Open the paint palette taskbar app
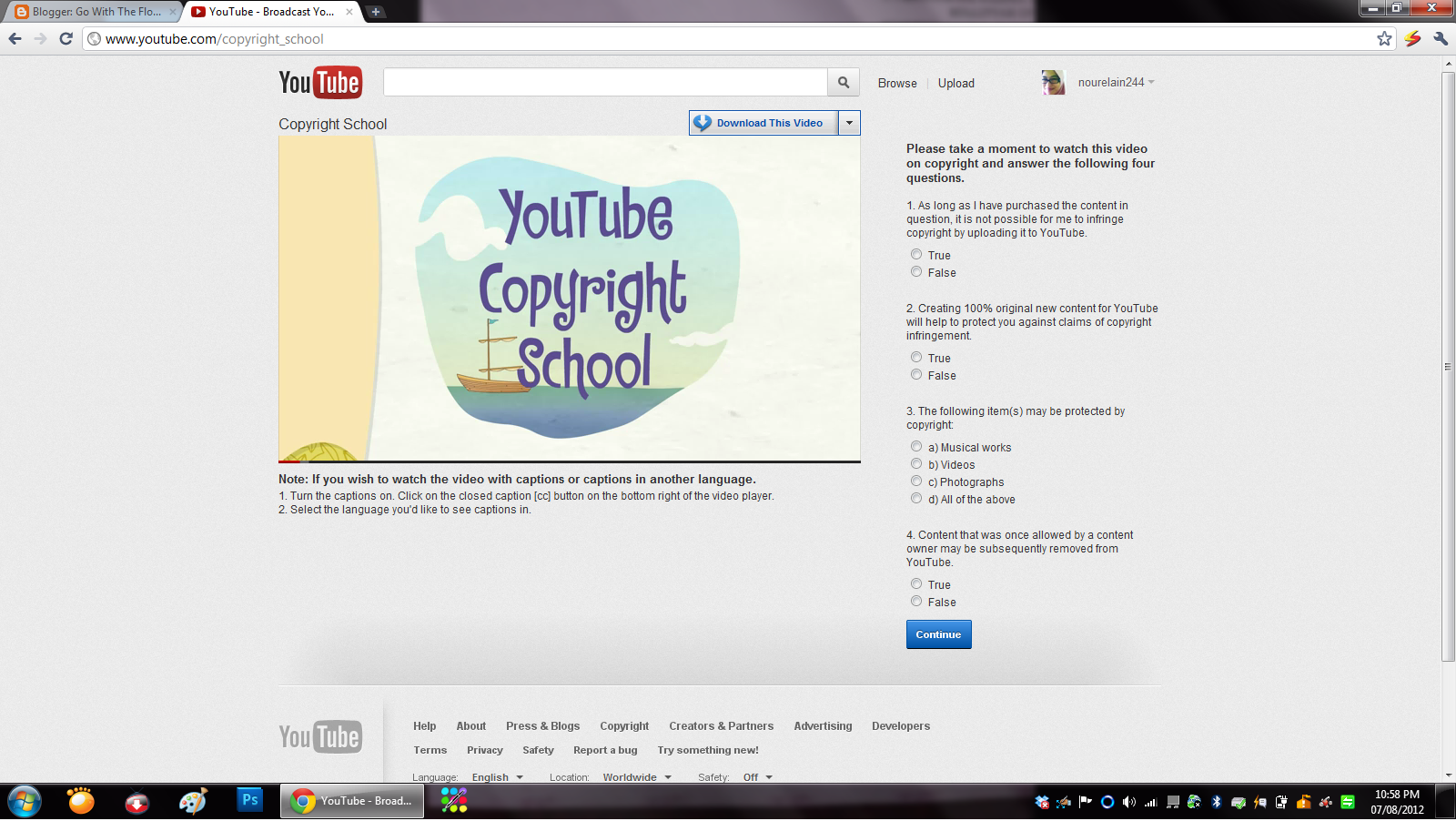The width and height of the screenshot is (1456, 821). point(193,801)
